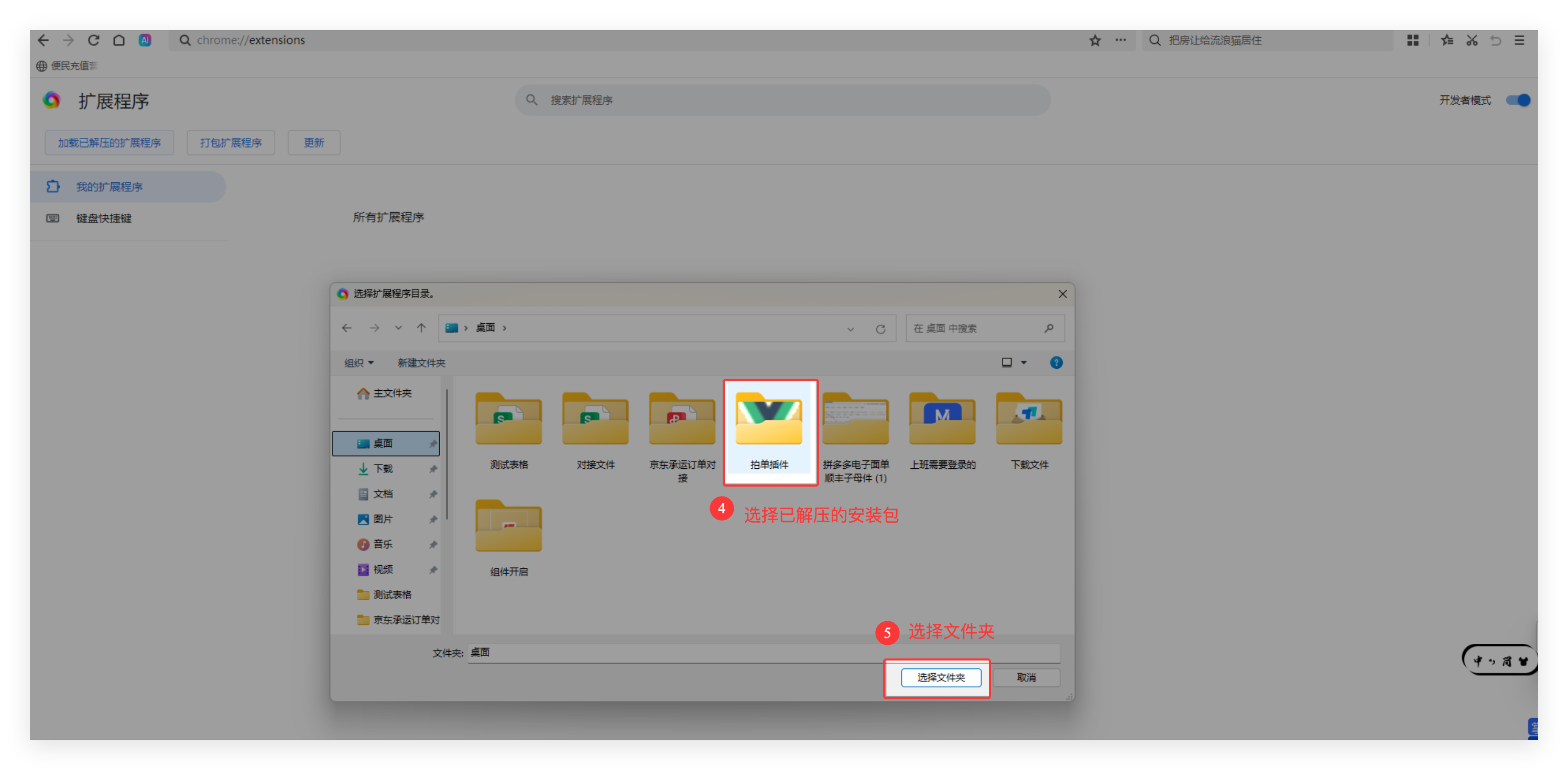Expand the address path history dropdown

pos(851,329)
